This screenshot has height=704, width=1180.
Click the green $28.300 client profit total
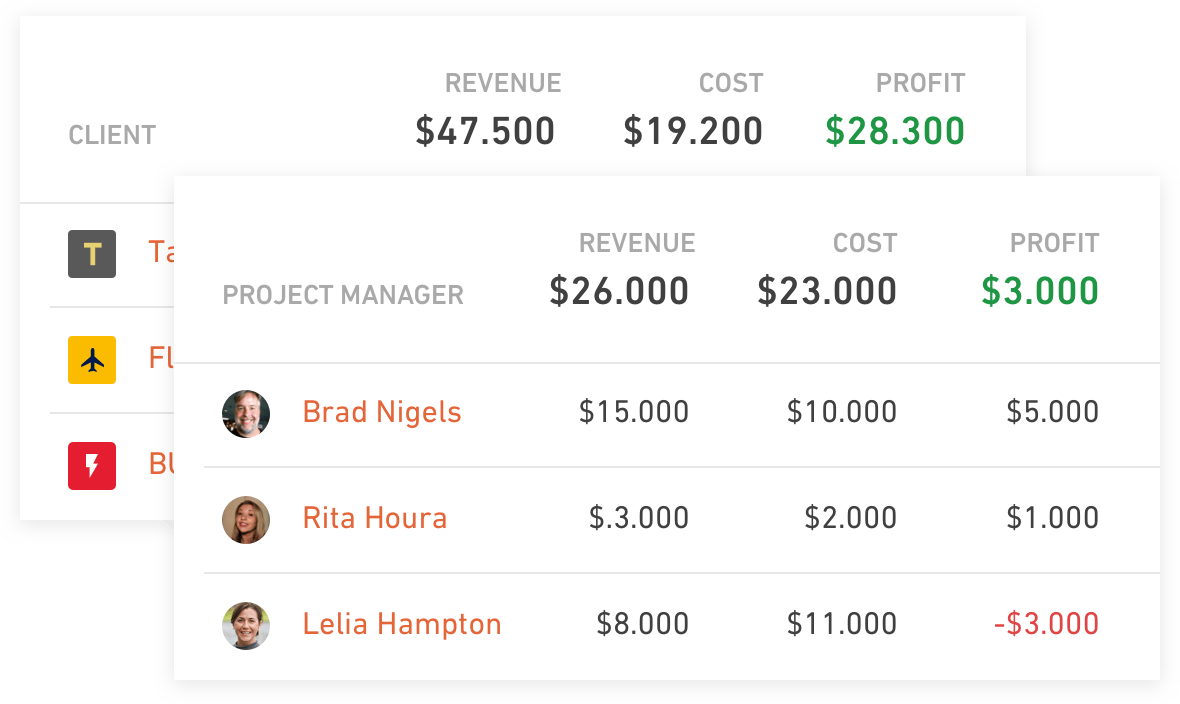pyautogui.click(x=895, y=131)
